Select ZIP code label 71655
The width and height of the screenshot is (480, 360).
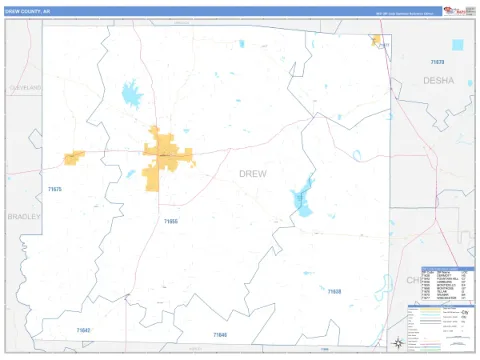171,221
